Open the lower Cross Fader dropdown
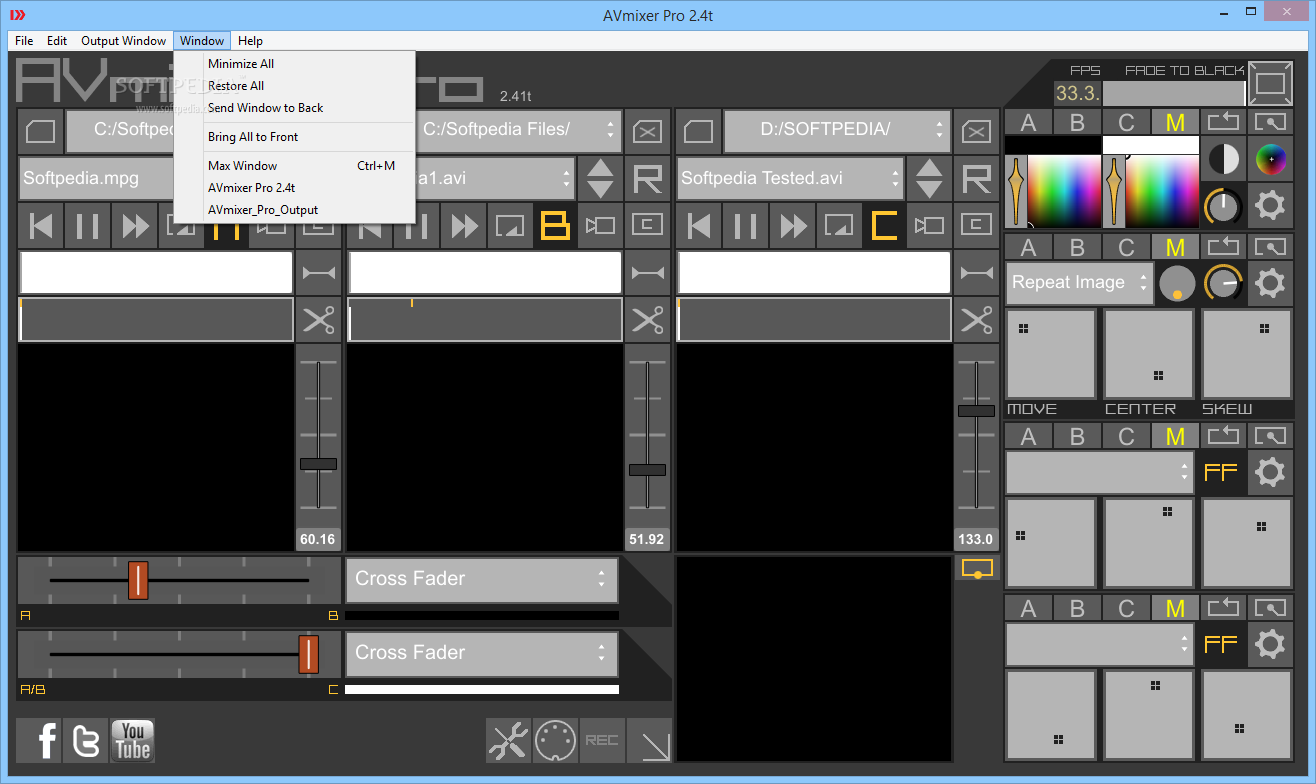 click(482, 653)
